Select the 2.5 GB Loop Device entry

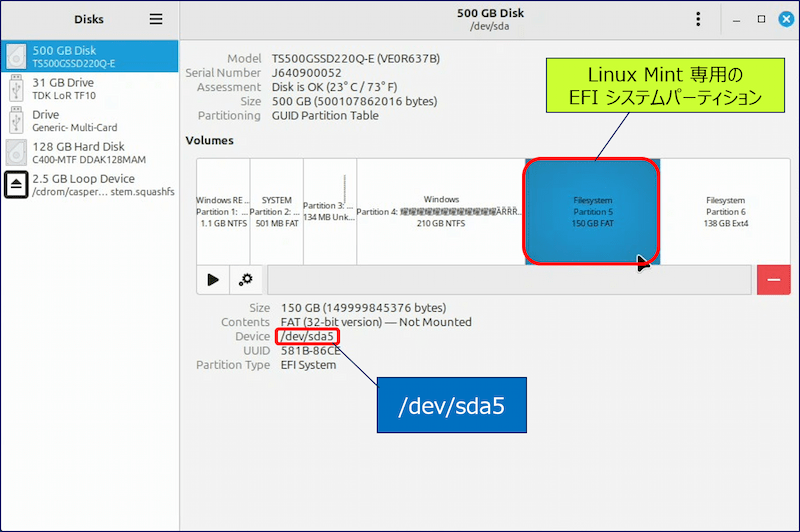(x=90, y=185)
